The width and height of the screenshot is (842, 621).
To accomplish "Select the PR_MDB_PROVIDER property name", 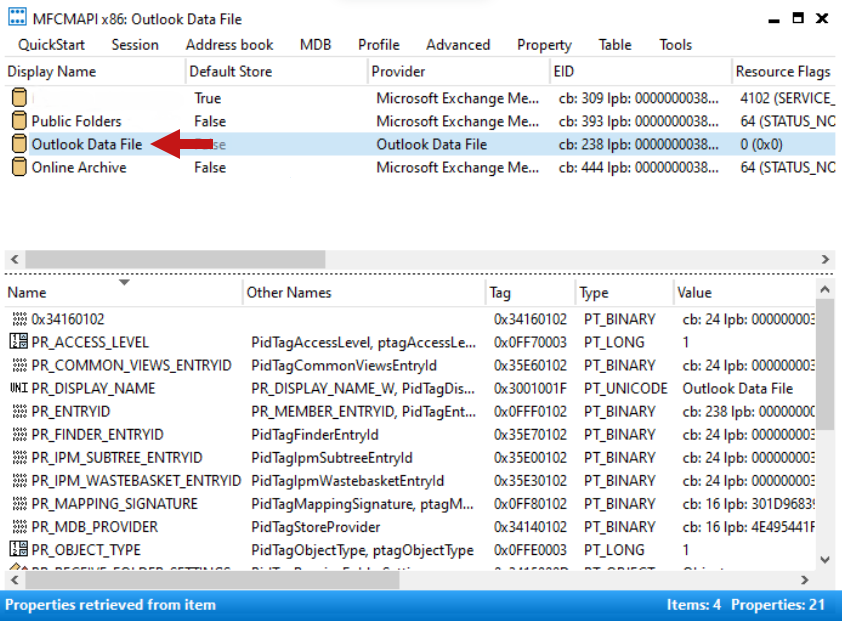I will tap(95, 527).
